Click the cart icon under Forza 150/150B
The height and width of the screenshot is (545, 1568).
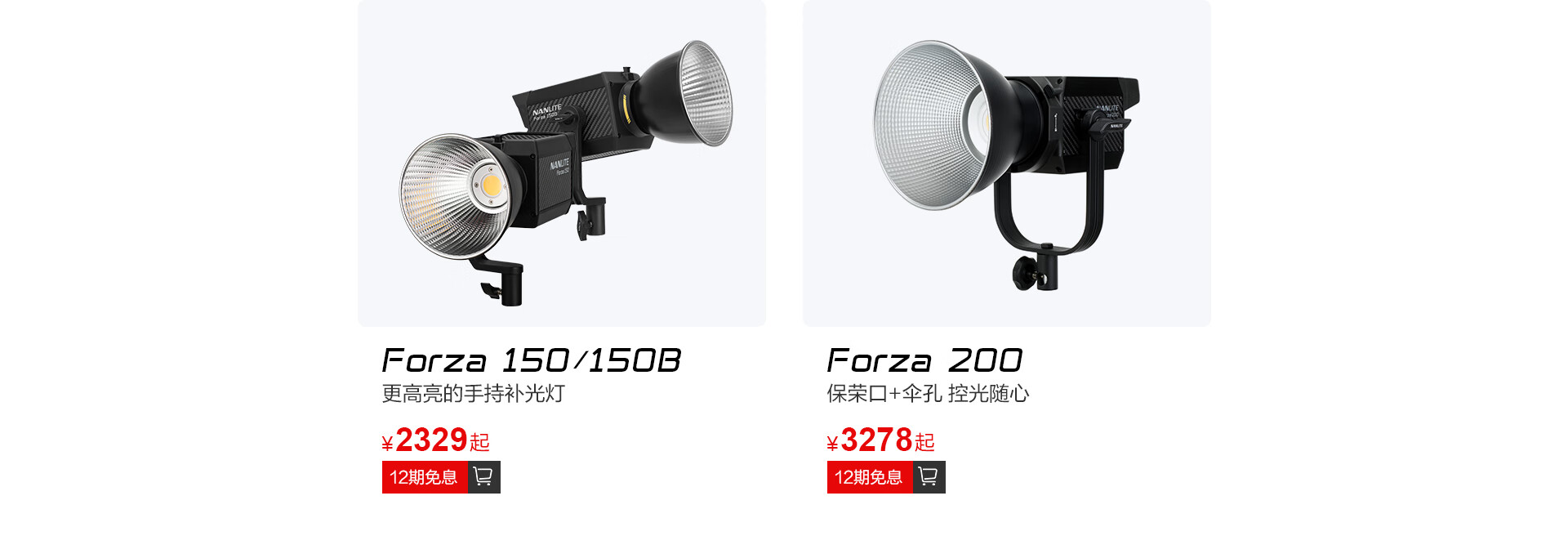483,476
